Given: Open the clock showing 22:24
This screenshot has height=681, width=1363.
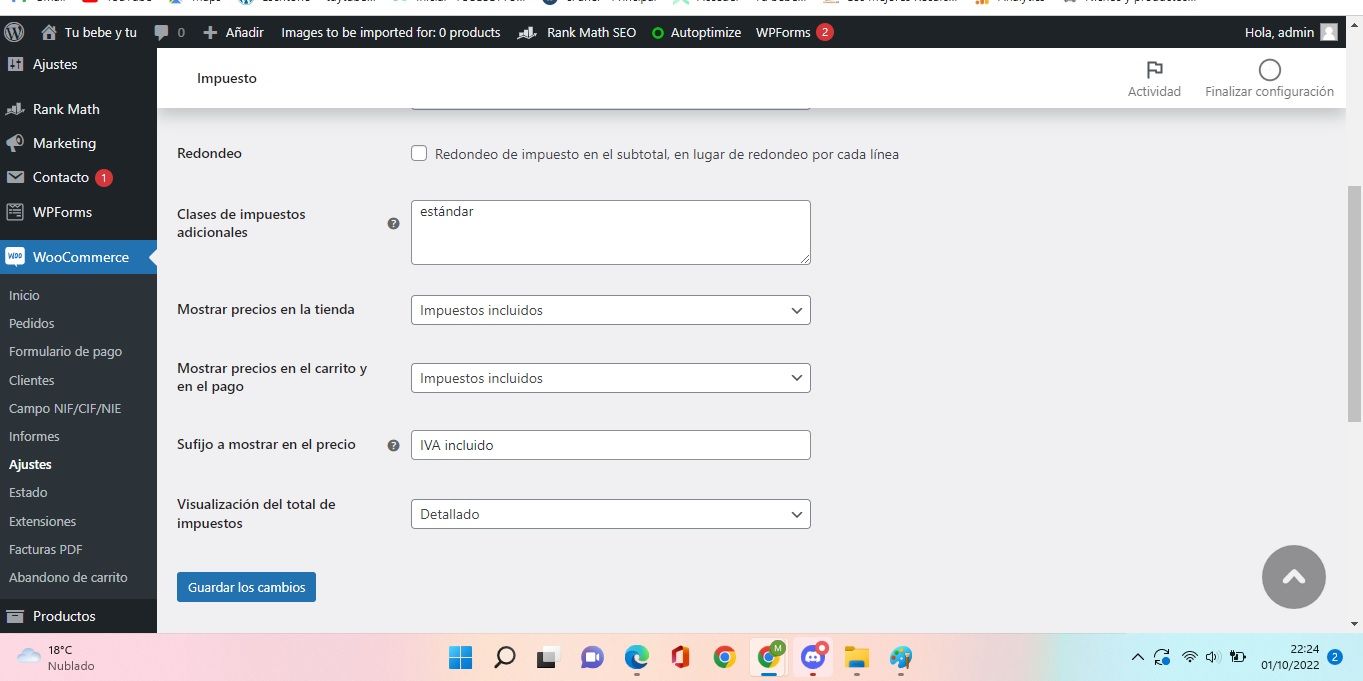Looking at the screenshot, I should 1290,657.
